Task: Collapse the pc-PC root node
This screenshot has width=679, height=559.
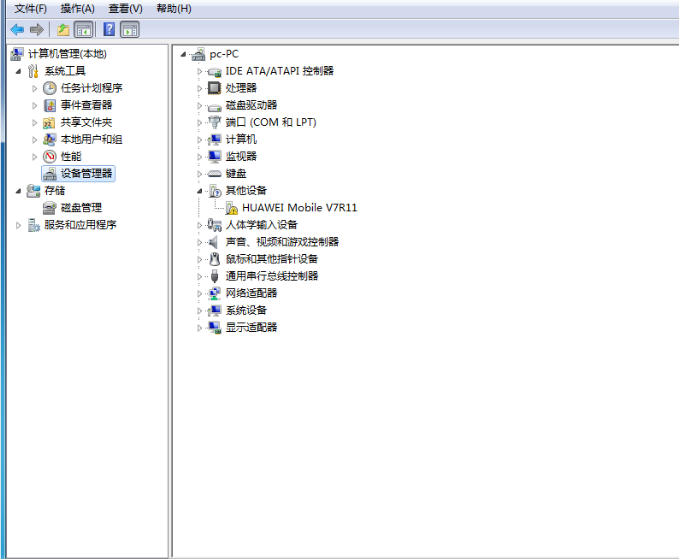Action: (x=183, y=55)
